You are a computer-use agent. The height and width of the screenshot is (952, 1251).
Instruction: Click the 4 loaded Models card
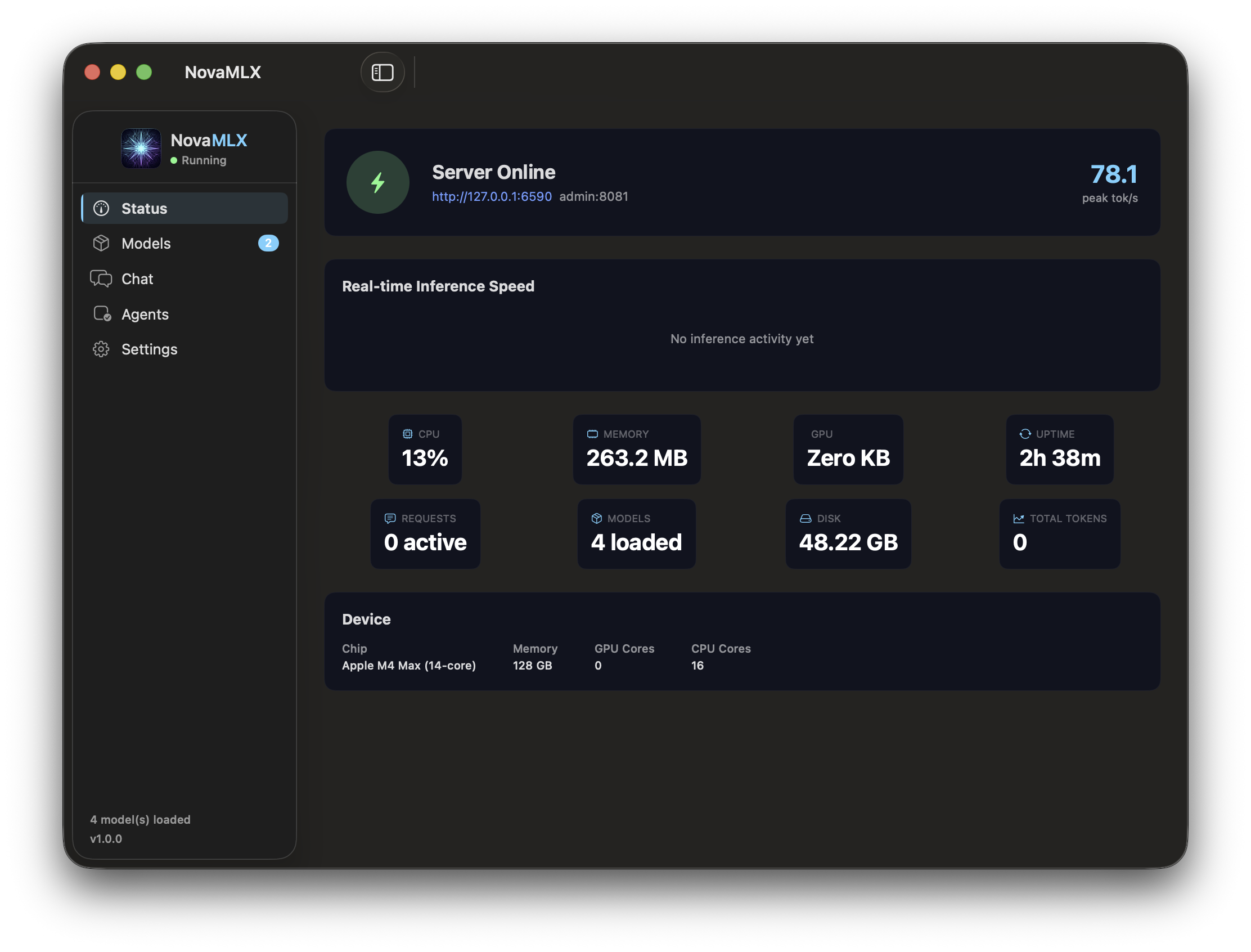636,534
